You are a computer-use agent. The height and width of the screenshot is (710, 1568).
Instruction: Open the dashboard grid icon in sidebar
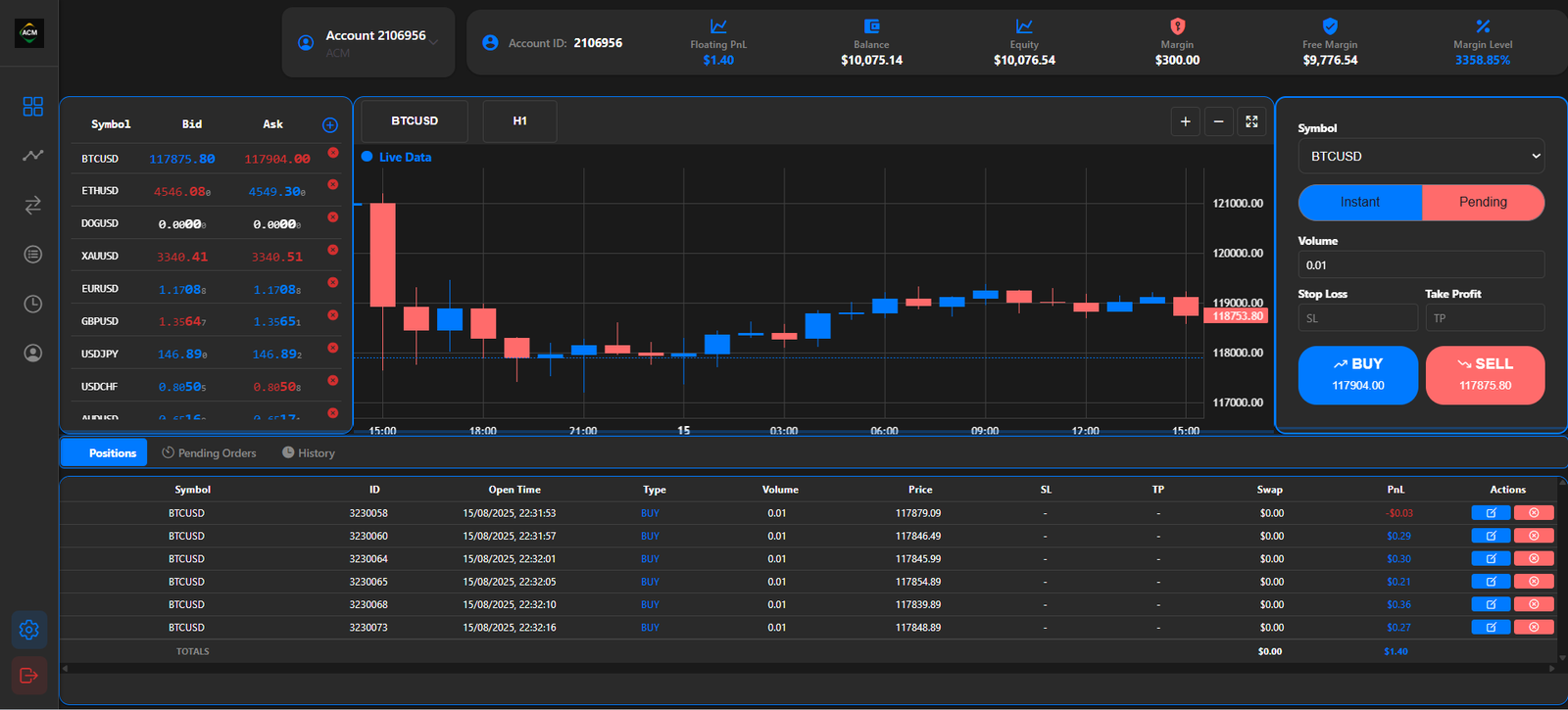click(32, 106)
